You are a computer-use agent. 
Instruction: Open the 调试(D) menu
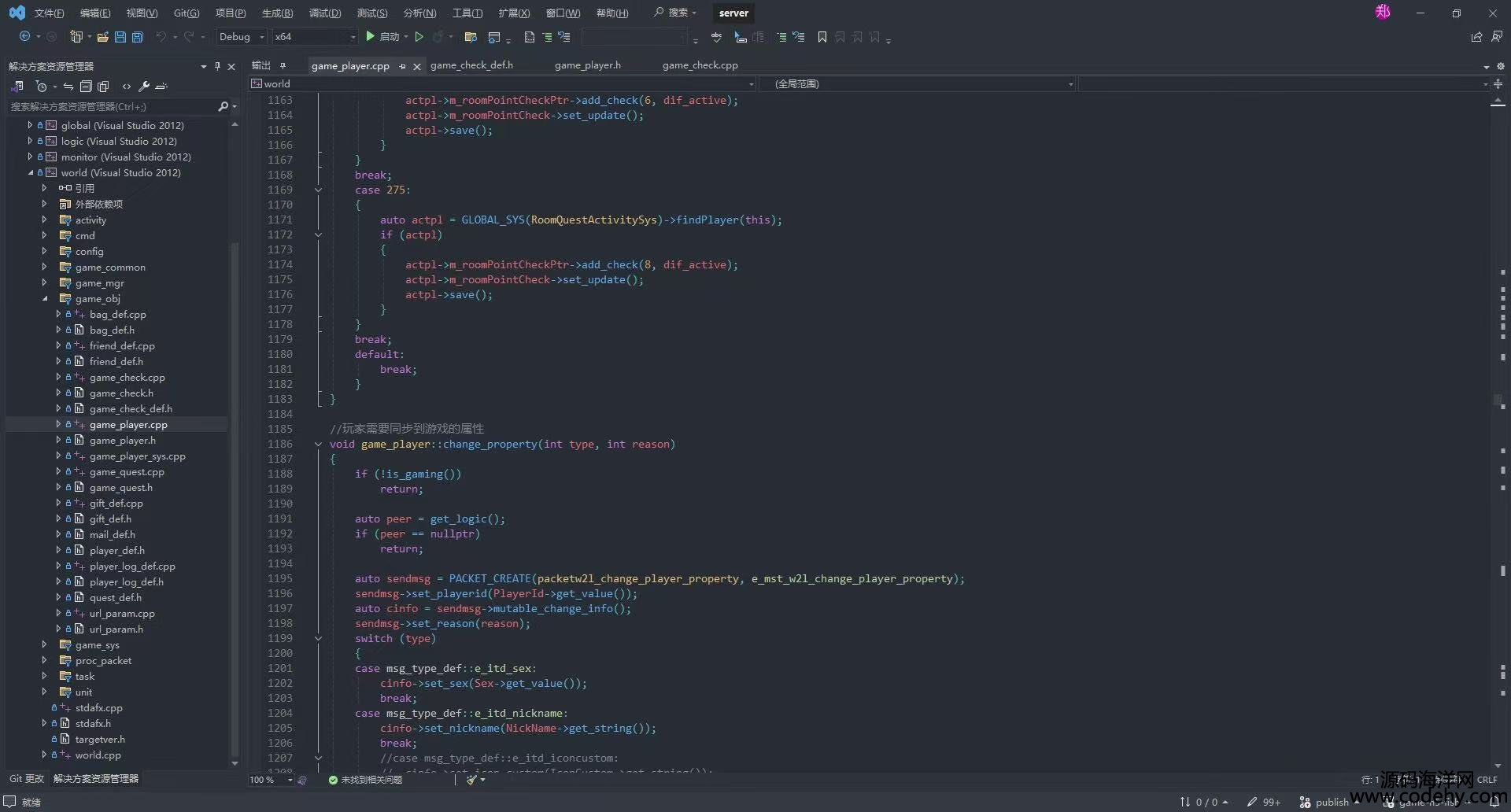point(325,13)
